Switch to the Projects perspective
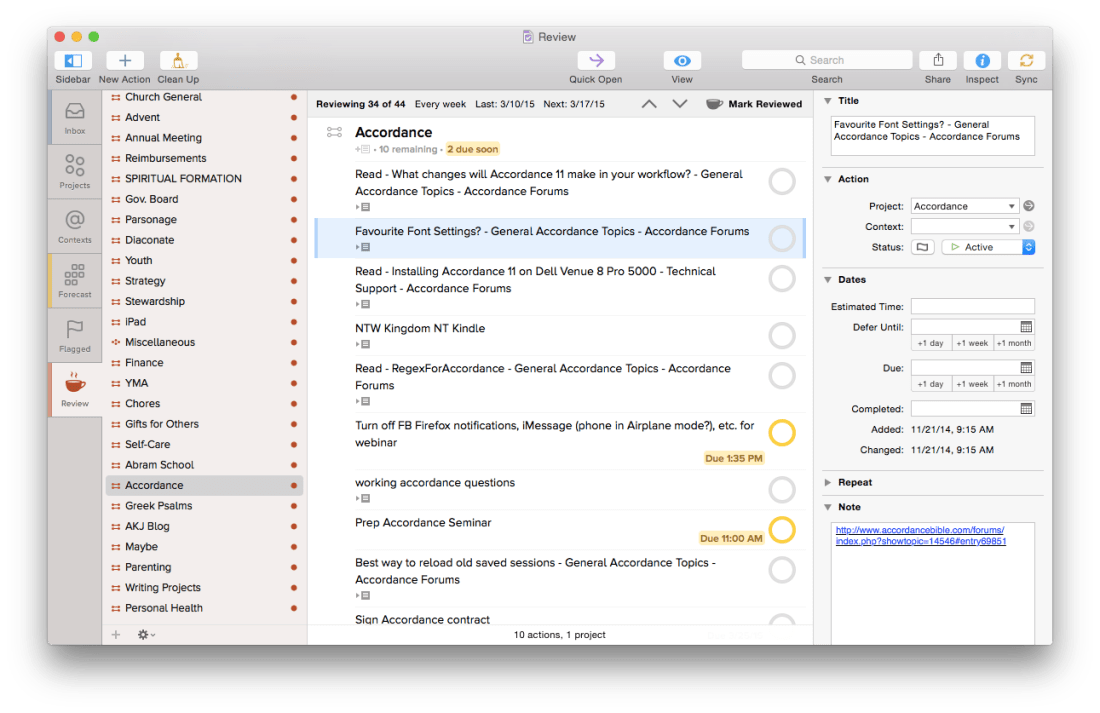This screenshot has width=1100, height=713. [73, 169]
